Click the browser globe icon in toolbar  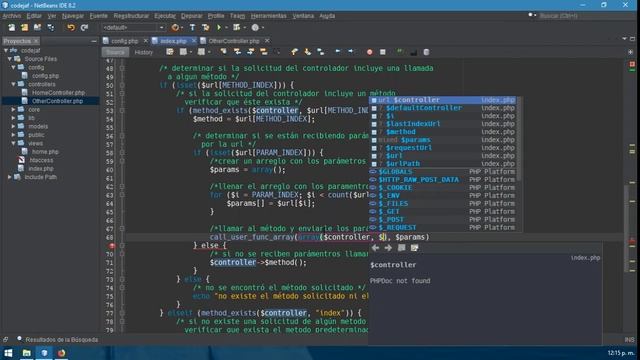(175, 27)
